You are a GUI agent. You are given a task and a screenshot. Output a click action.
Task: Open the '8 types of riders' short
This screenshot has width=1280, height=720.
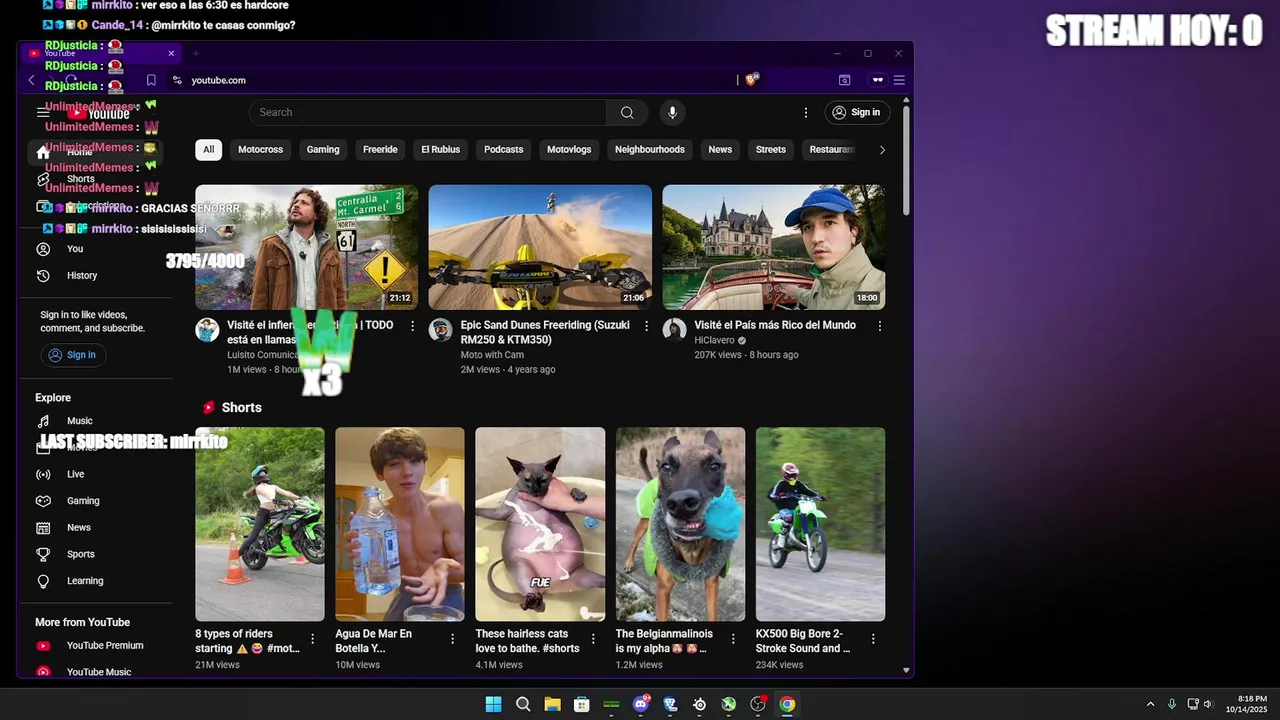pyautogui.click(x=260, y=524)
